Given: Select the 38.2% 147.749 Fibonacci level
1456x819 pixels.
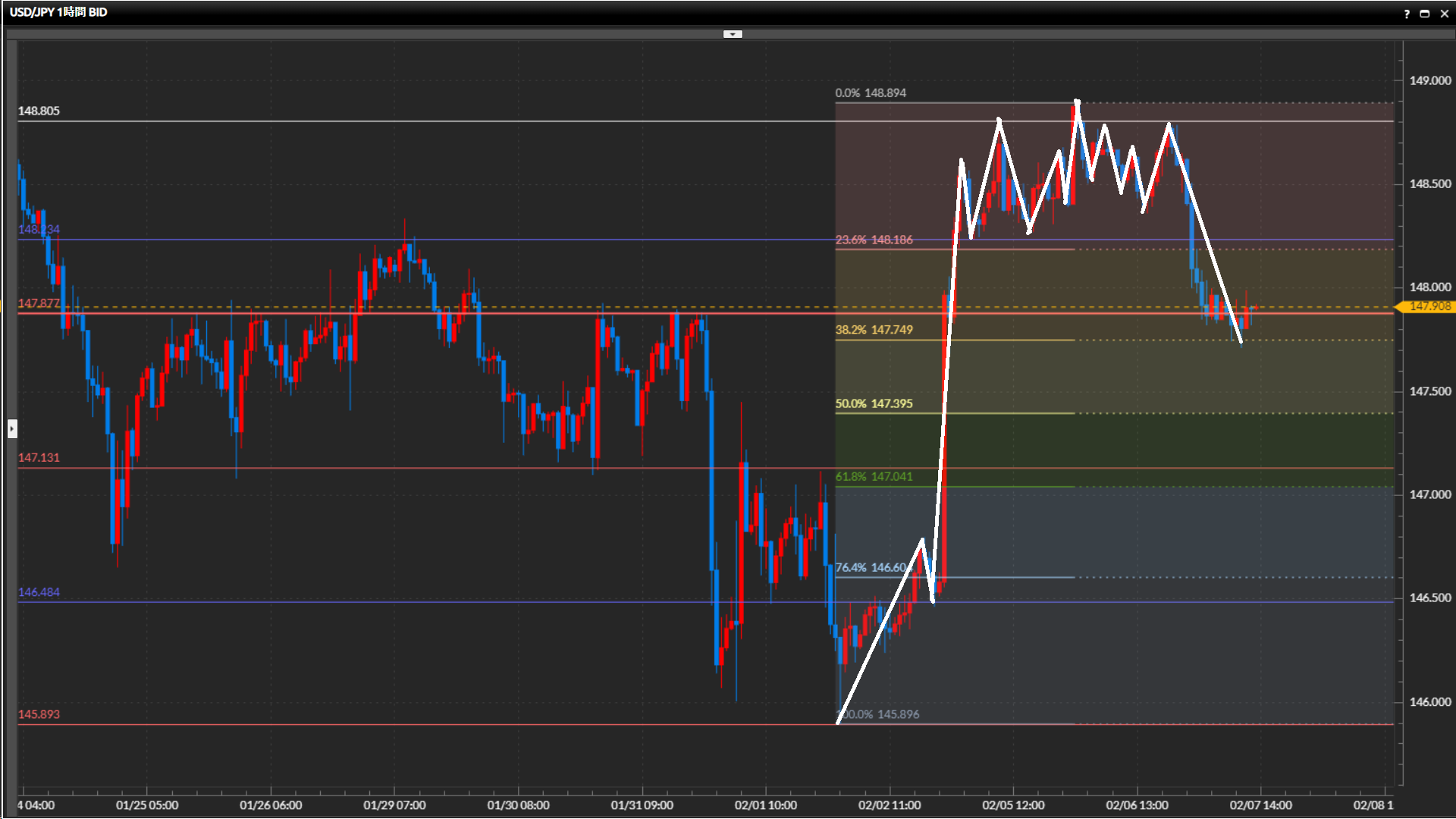Looking at the screenshot, I should pyautogui.click(x=874, y=330).
